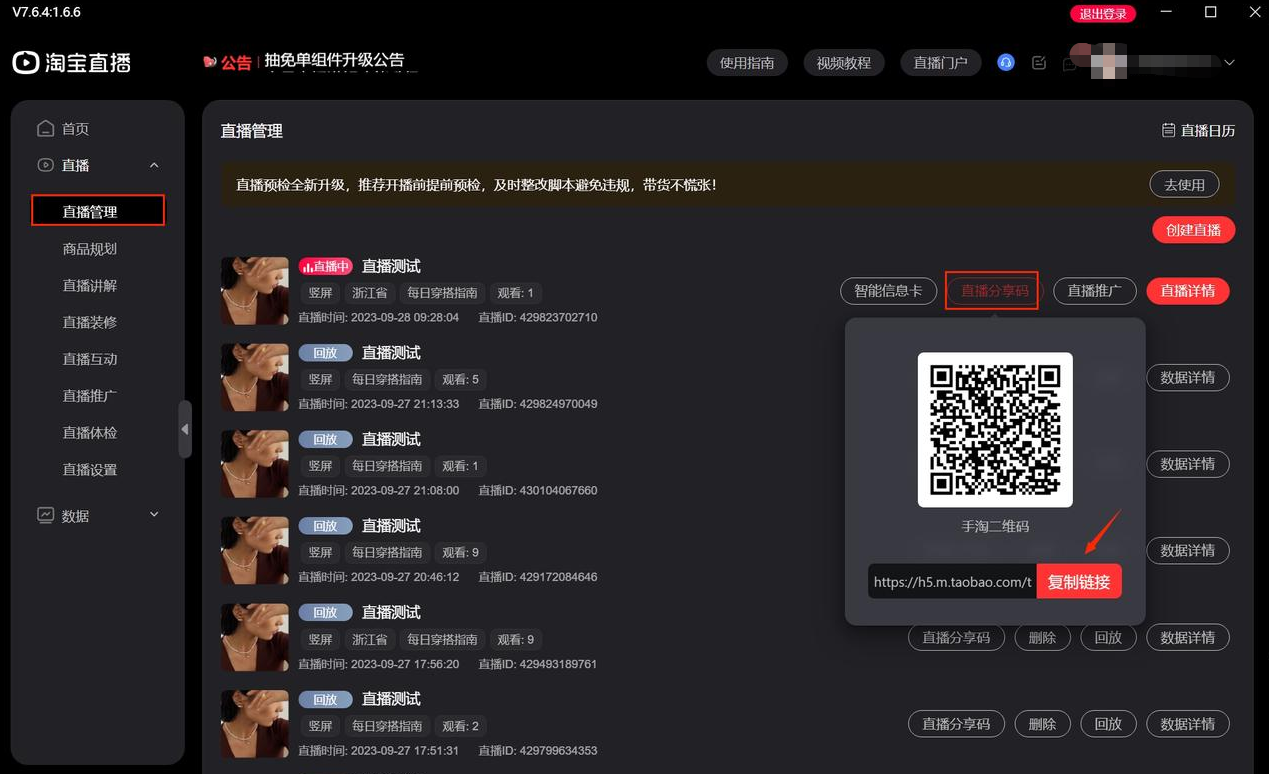Open 数据详情 for the 17:56:20 replay

coord(1188,637)
